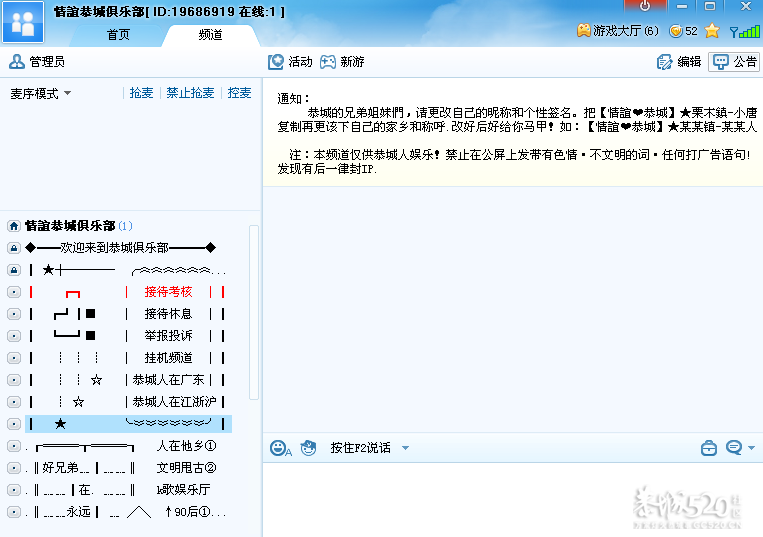
Task: Click the channel profile avatar thumbnail
Action: coord(22,22)
